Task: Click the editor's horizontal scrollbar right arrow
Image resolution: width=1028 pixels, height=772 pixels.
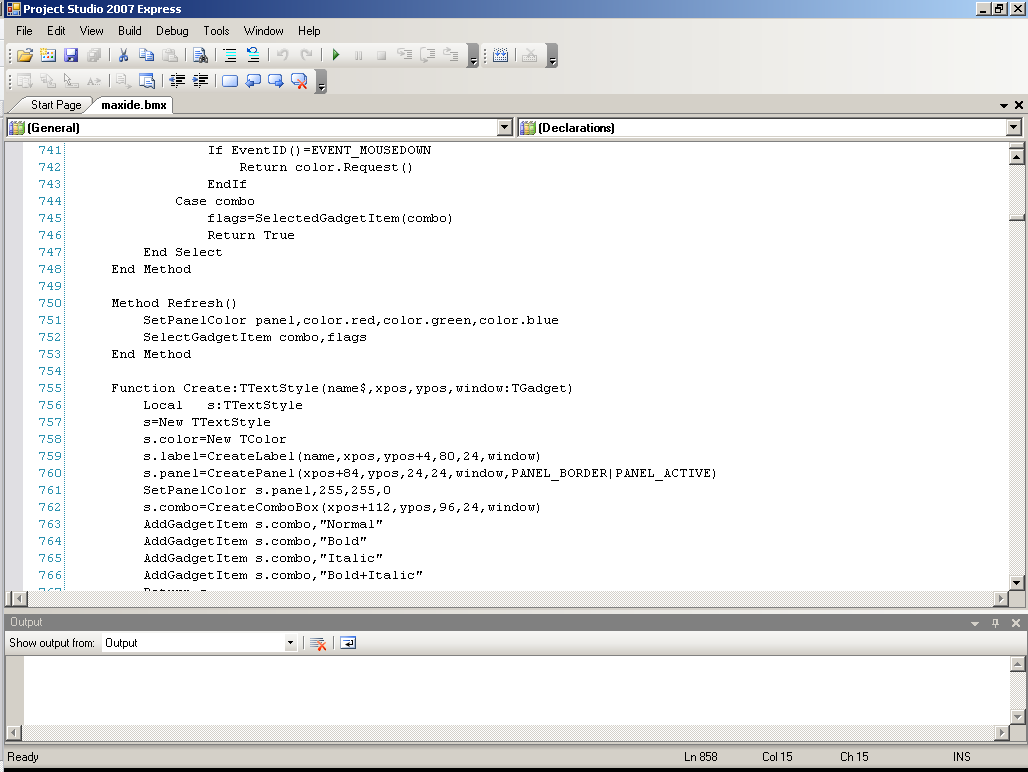Action: tap(1000, 599)
